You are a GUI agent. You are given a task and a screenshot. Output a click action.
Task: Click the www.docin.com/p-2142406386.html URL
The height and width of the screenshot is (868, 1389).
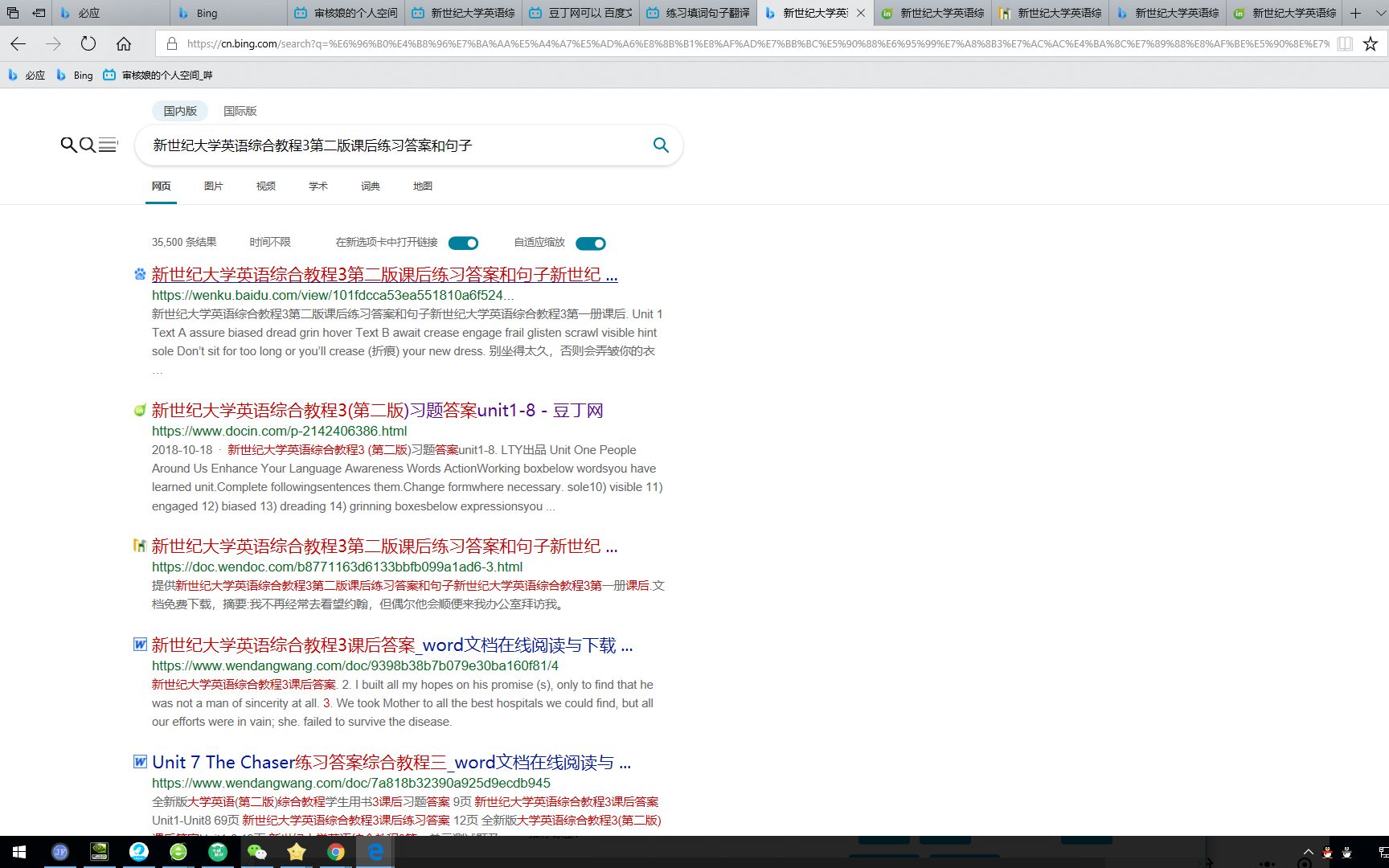pyautogui.click(x=279, y=431)
